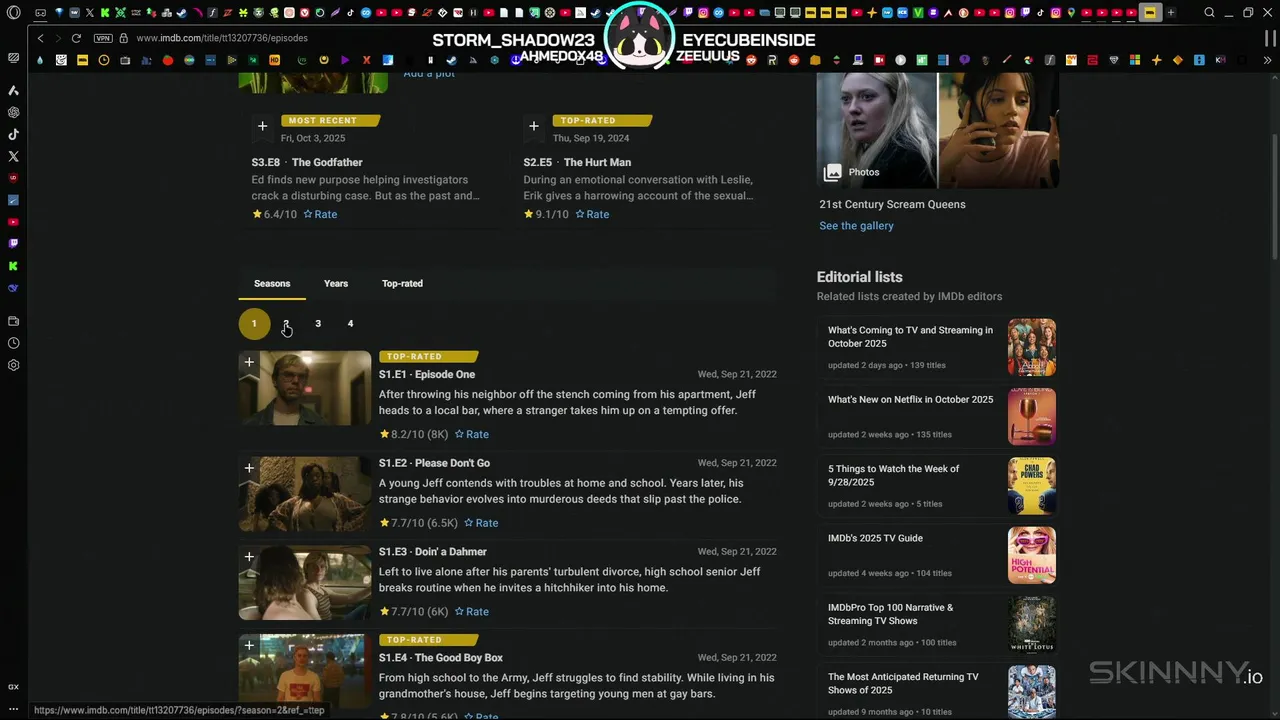Open S1.E4 The Good Boy Box title link
1280x720 pixels.
(441, 658)
